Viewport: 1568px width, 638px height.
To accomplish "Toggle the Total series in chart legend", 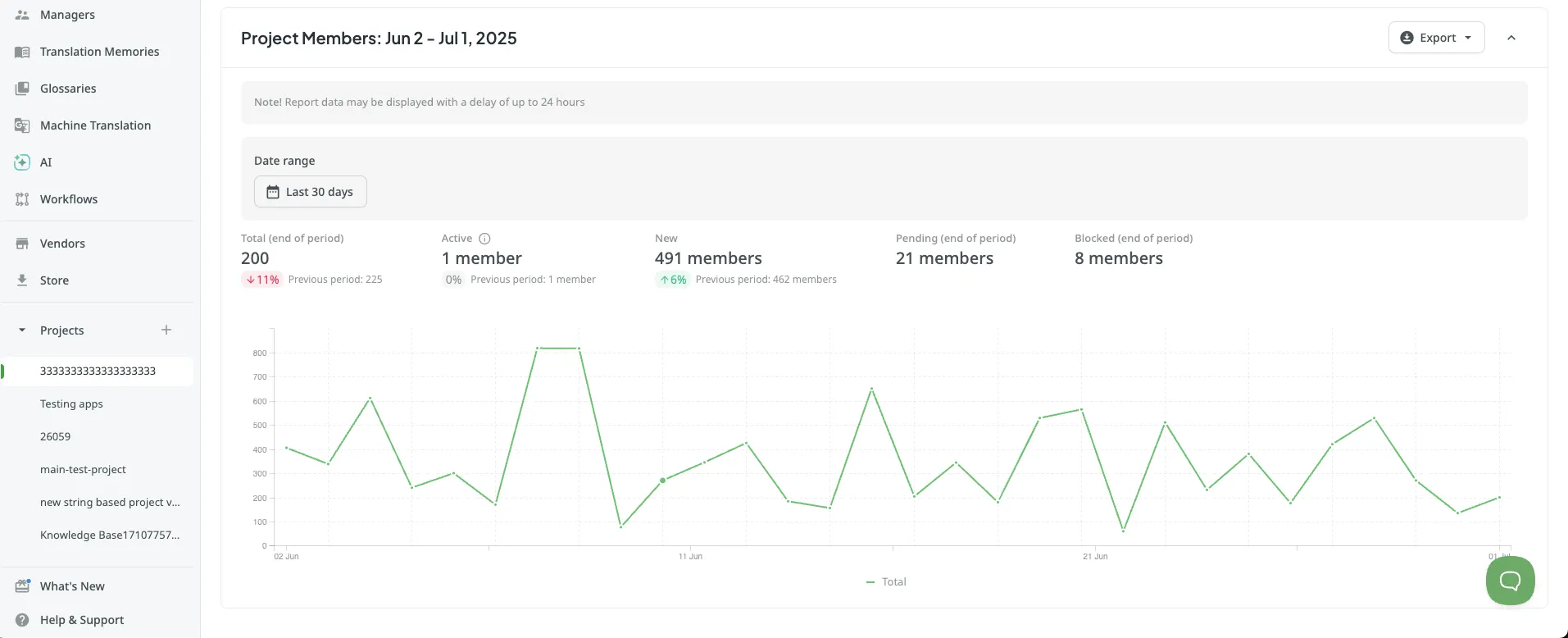I will [x=886, y=582].
